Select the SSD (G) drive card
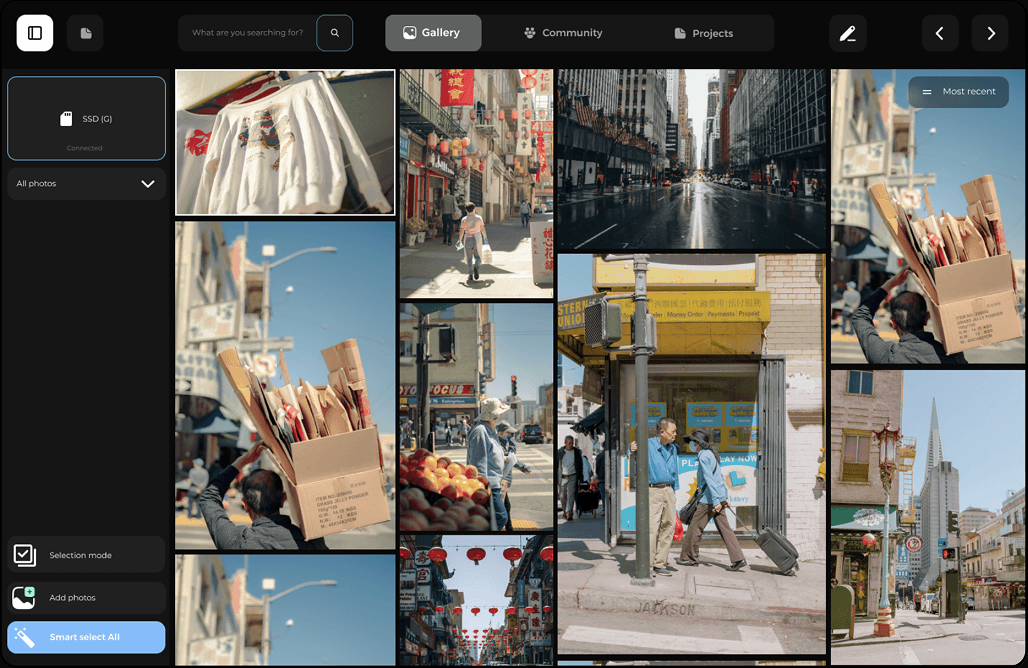1028x668 pixels. (x=86, y=118)
